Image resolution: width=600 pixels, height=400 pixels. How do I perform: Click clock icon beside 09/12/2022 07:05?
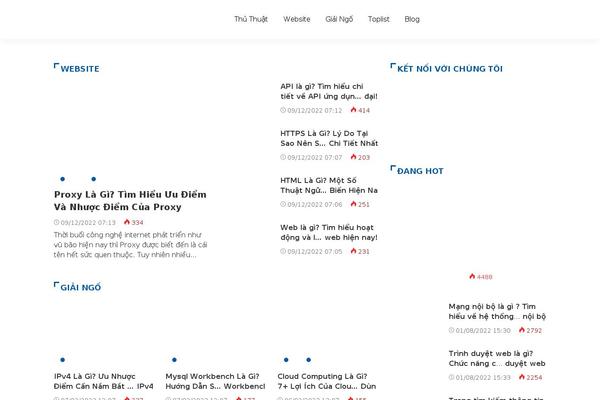[x=283, y=251]
